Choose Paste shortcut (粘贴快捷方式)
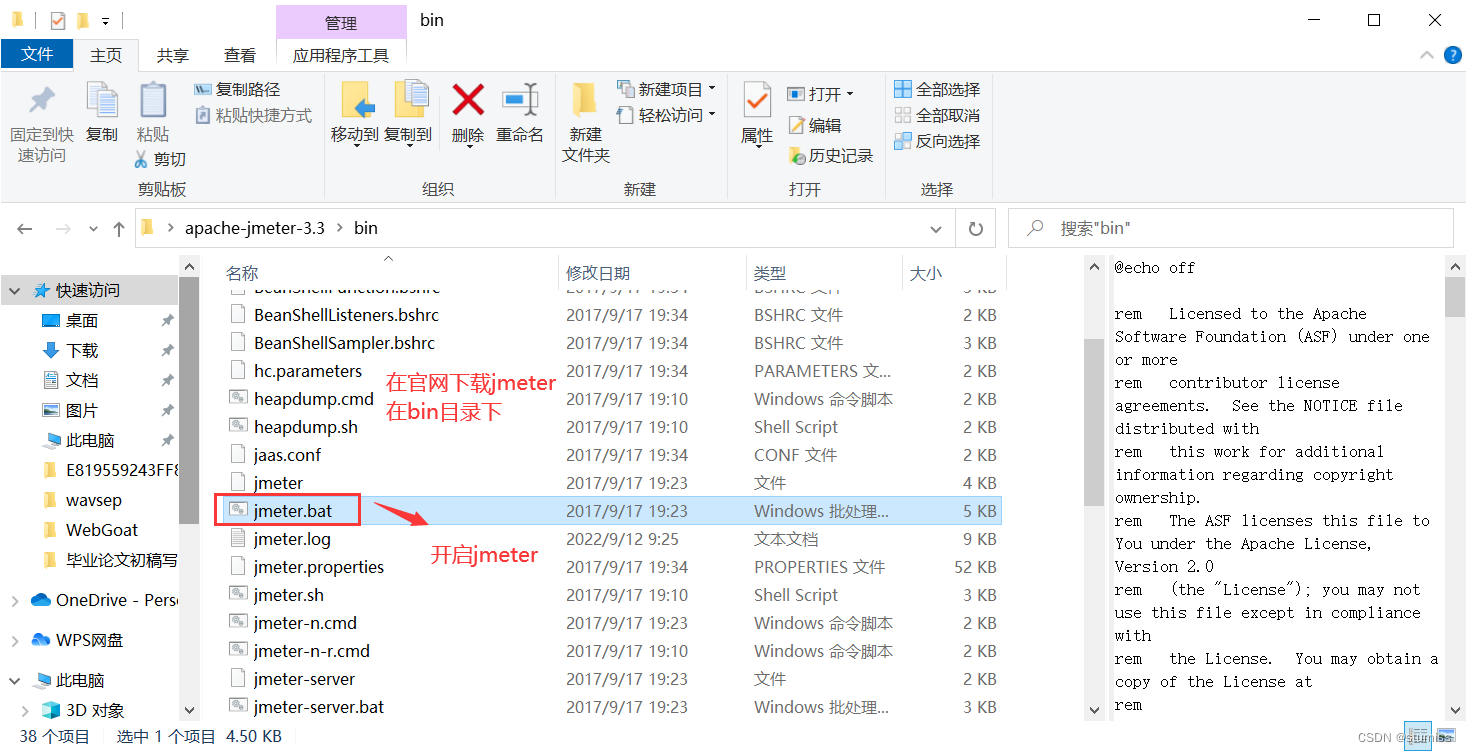 253,115
